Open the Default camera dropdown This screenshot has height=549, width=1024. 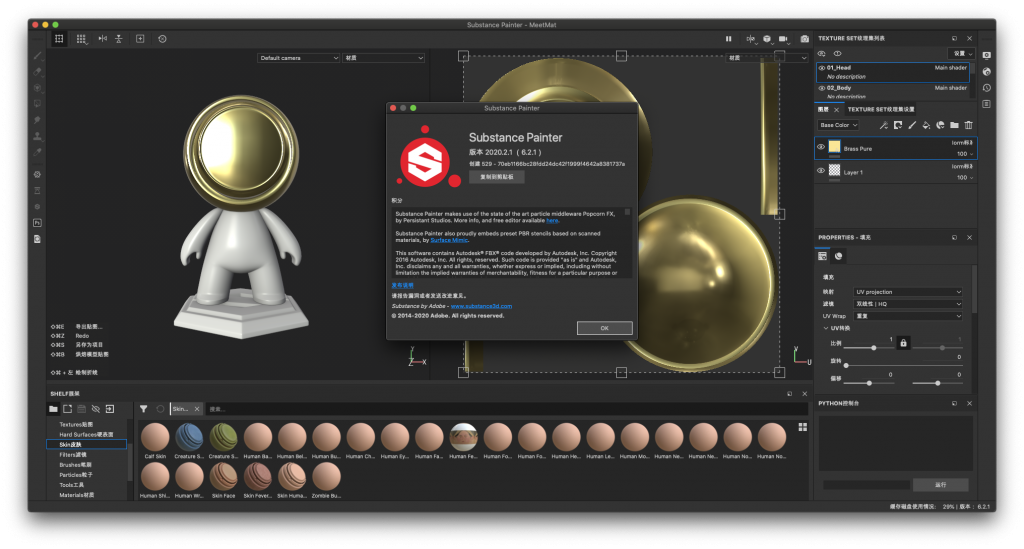tap(298, 58)
